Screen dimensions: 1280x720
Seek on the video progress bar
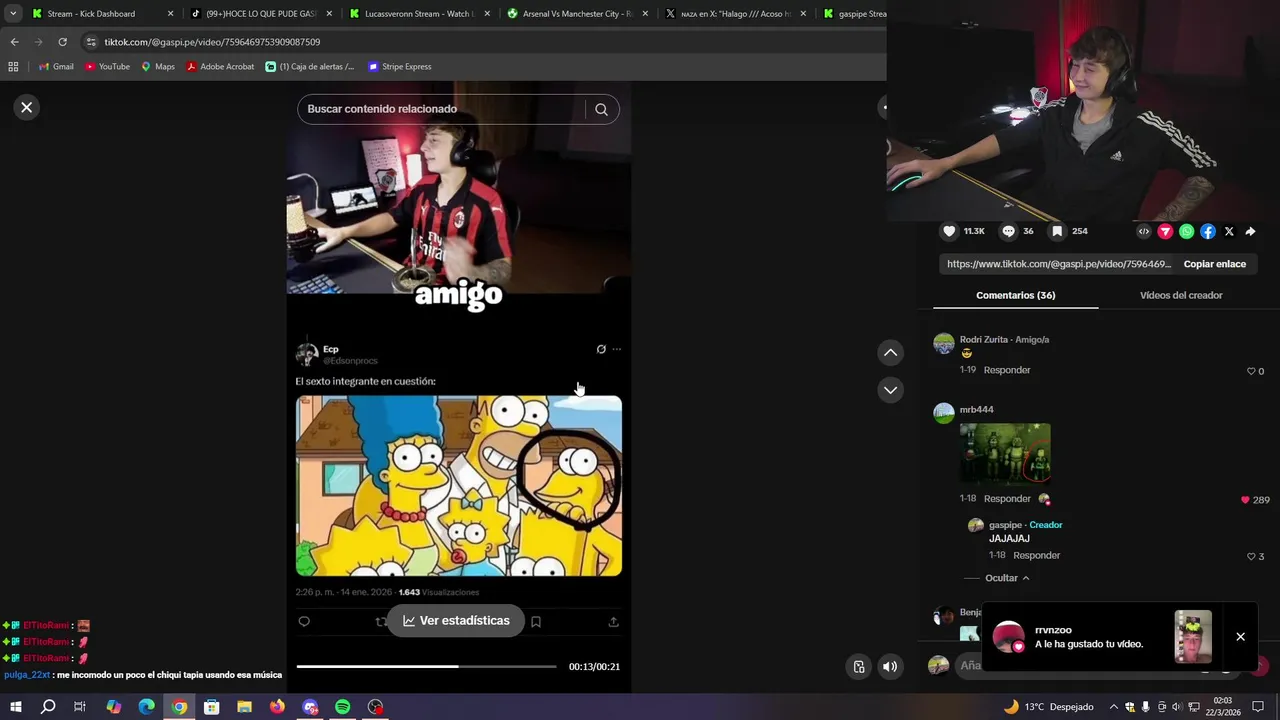tap(426, 666)
